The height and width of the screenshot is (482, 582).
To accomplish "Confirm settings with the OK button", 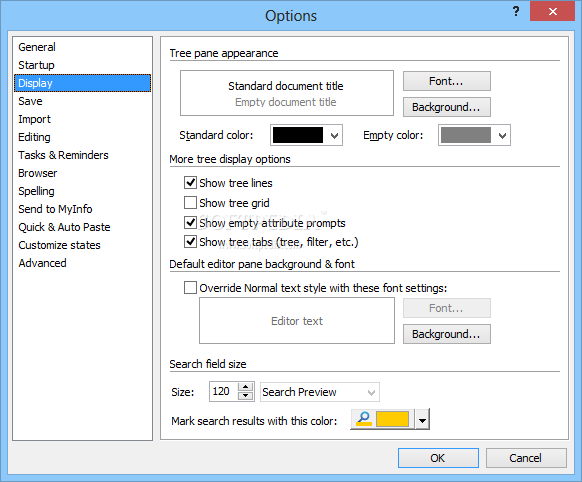I will [x=438, y=458].
